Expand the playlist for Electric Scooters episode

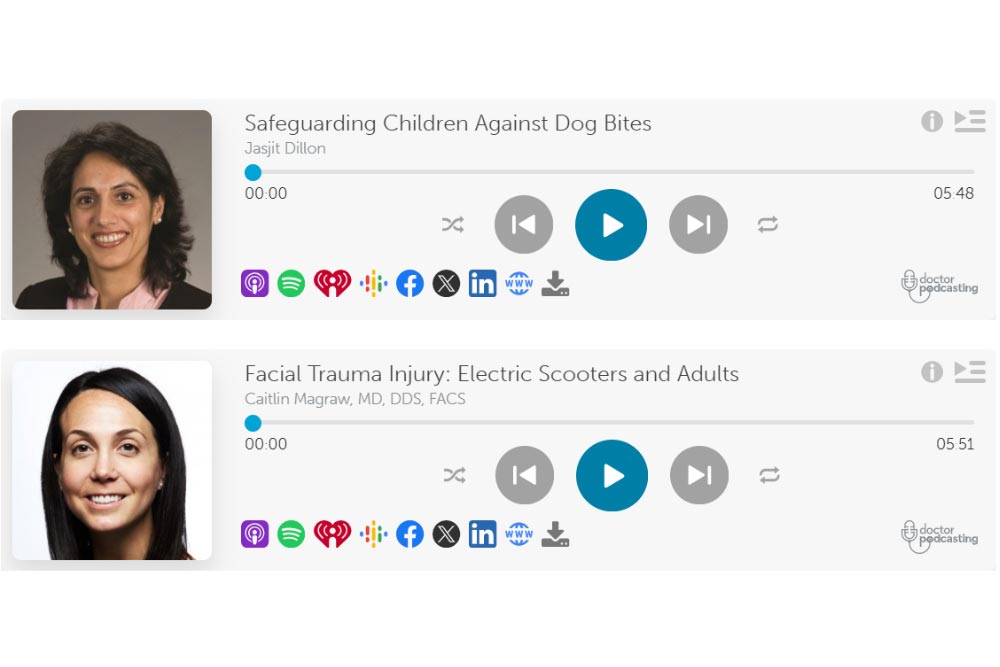pos(969,372)
